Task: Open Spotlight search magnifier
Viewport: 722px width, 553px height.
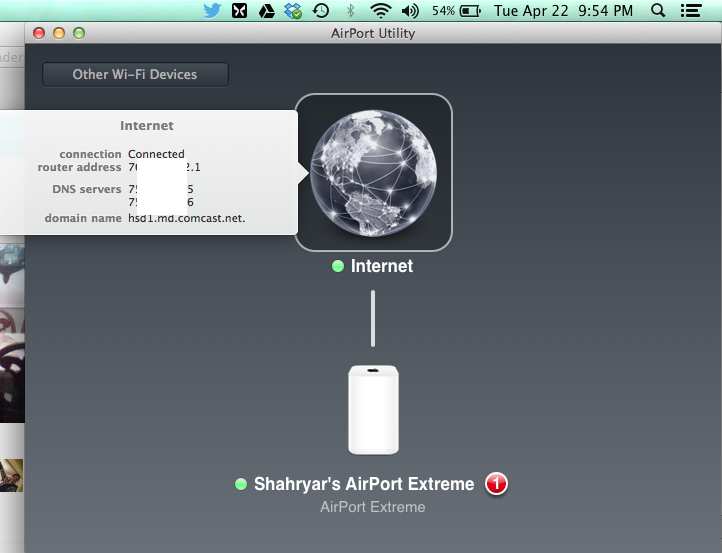Action: [658, 11]
